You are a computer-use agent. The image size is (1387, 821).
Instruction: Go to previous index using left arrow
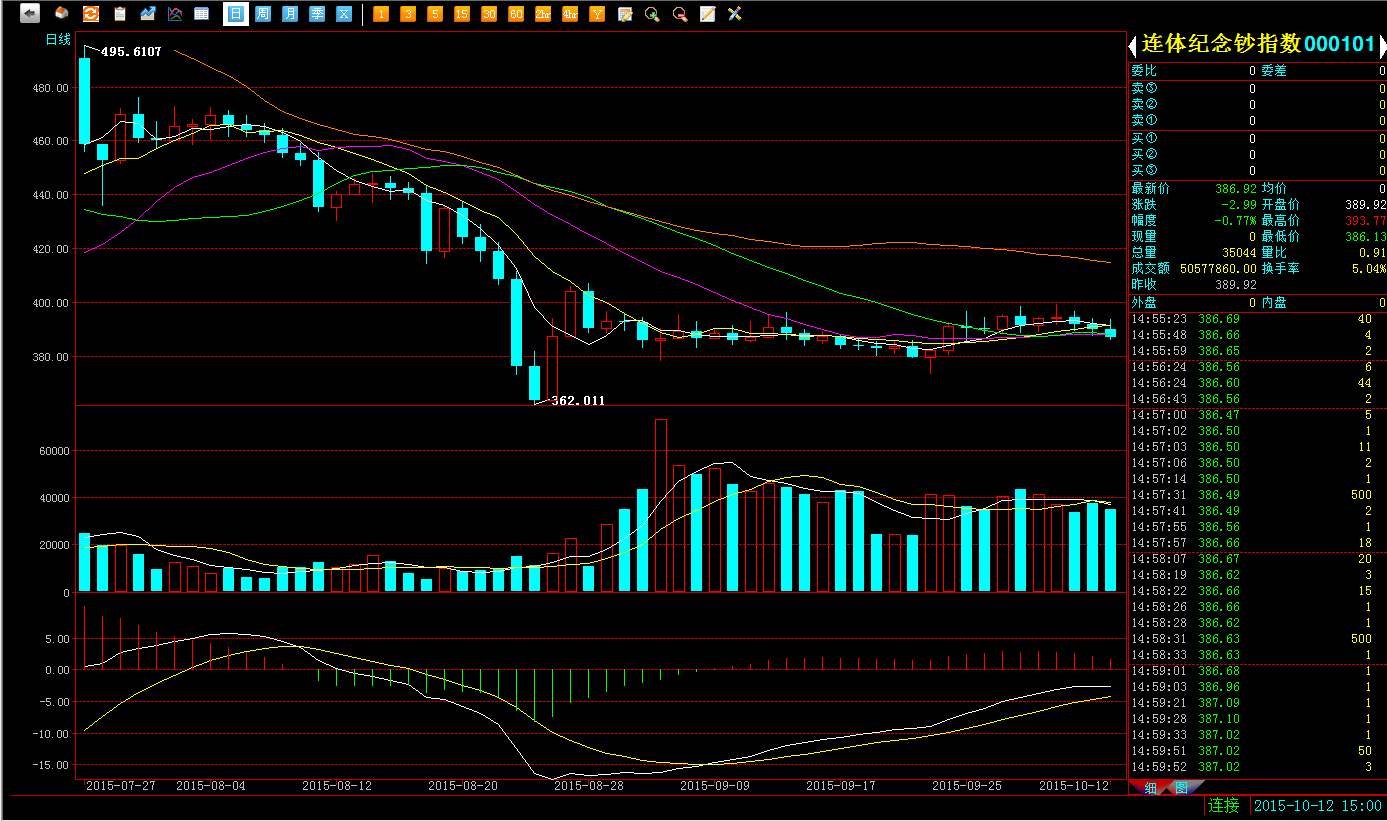click(x=1133, y=45)
